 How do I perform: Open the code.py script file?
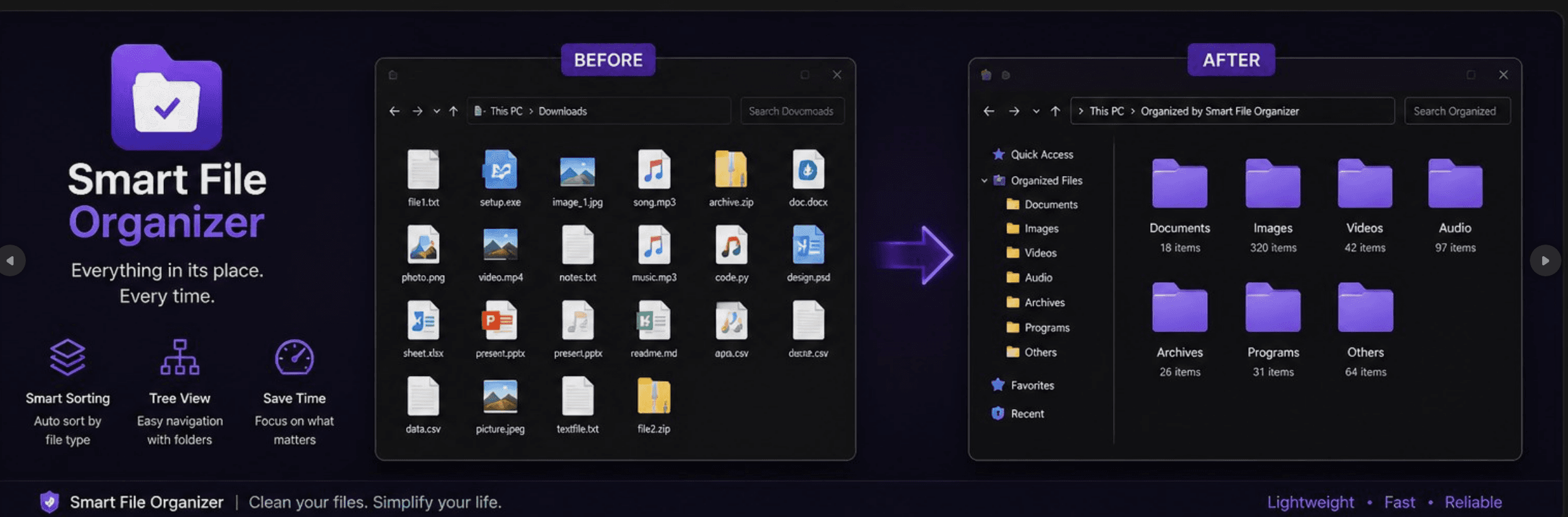click(x=731, y=245)
